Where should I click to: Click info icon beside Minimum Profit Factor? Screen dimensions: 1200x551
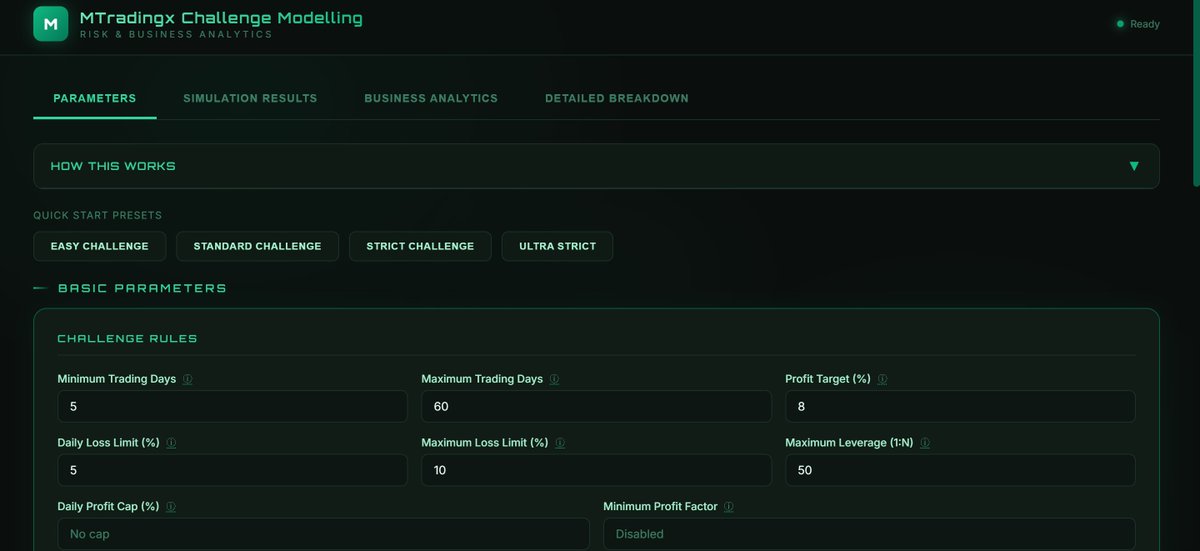click(728, 507)
